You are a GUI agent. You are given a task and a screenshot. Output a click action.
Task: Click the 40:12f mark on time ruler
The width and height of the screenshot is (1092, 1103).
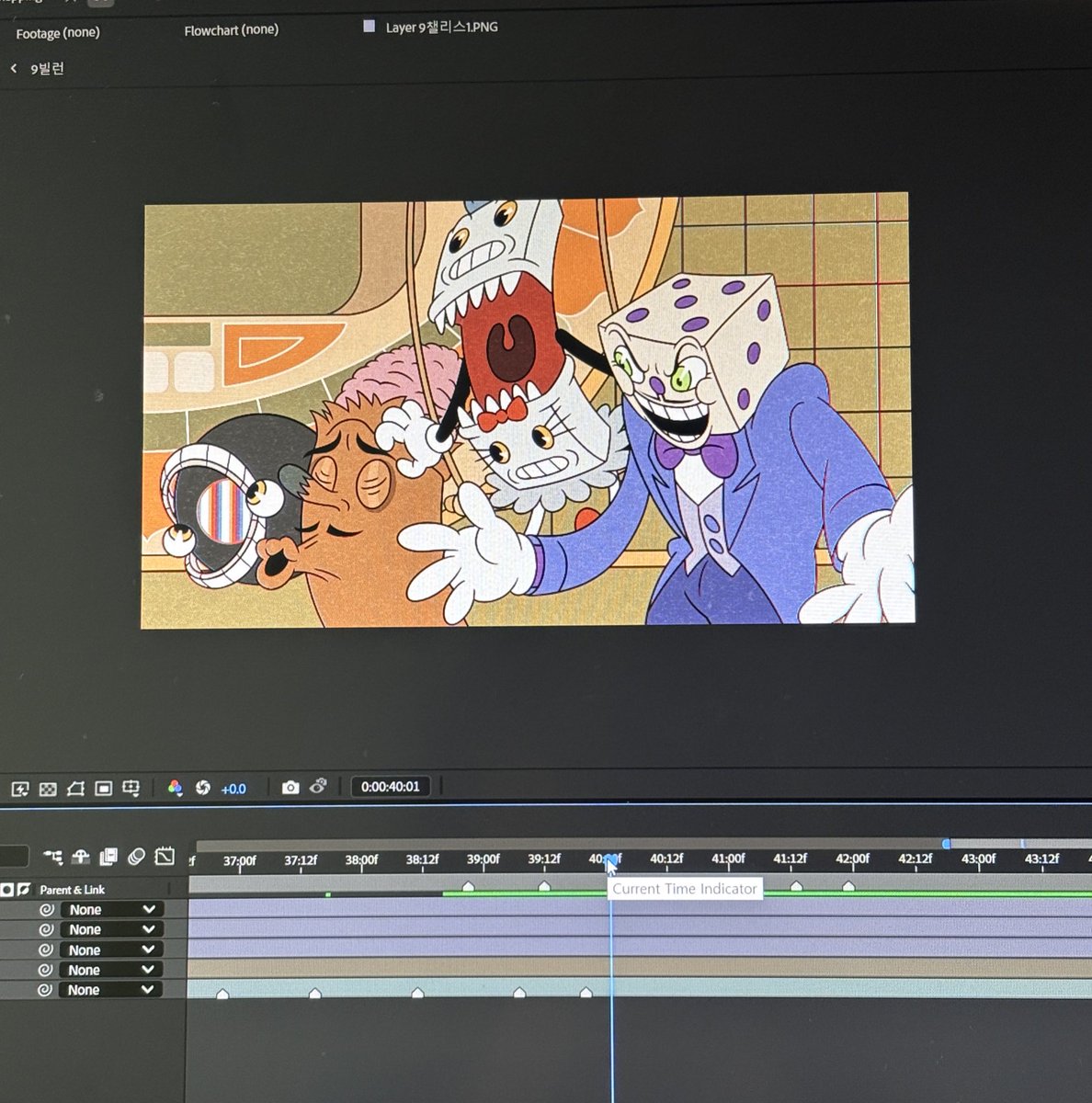666,859
